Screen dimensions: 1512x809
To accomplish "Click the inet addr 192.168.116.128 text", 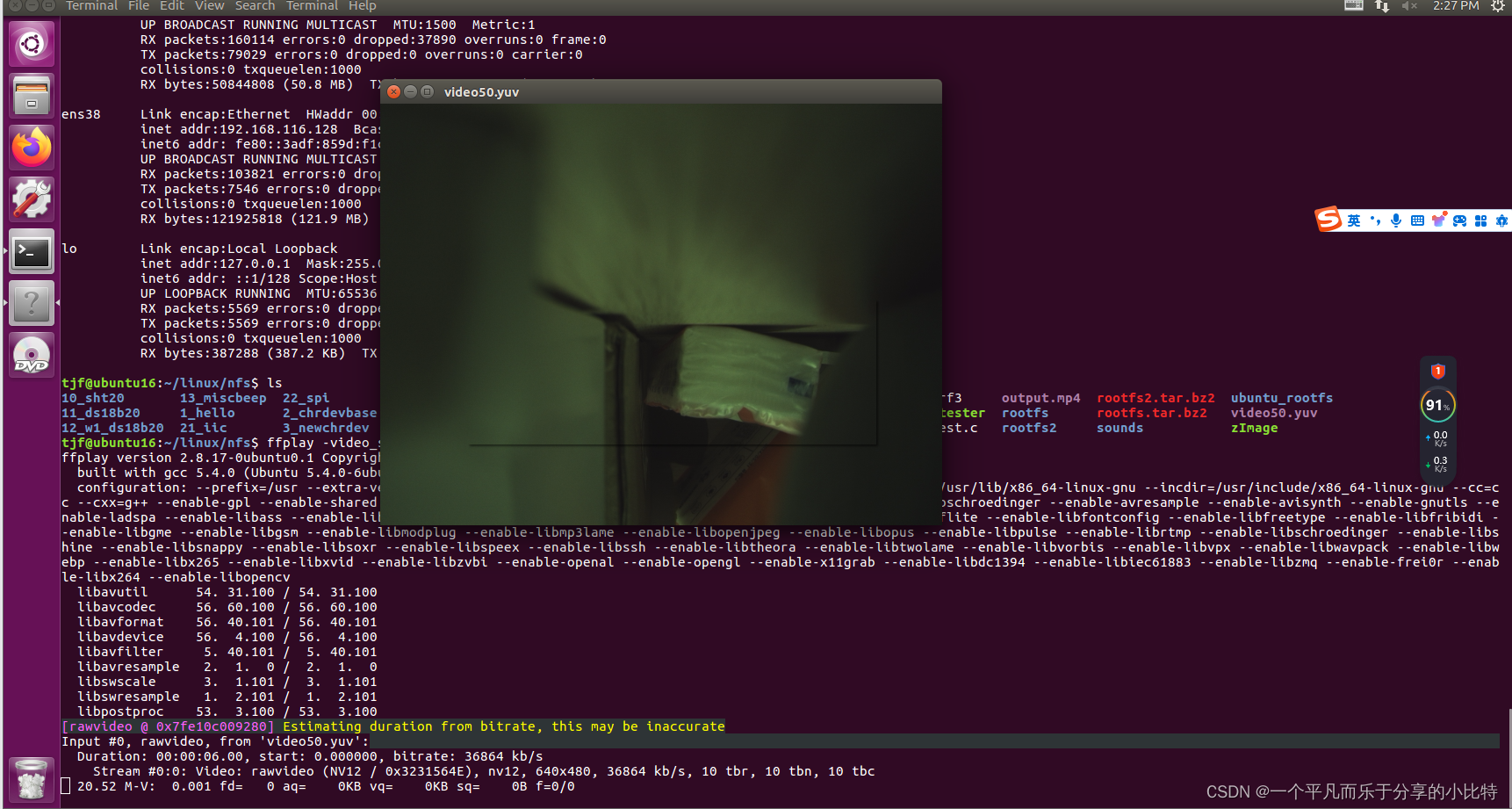I will [x=239, y=129].
